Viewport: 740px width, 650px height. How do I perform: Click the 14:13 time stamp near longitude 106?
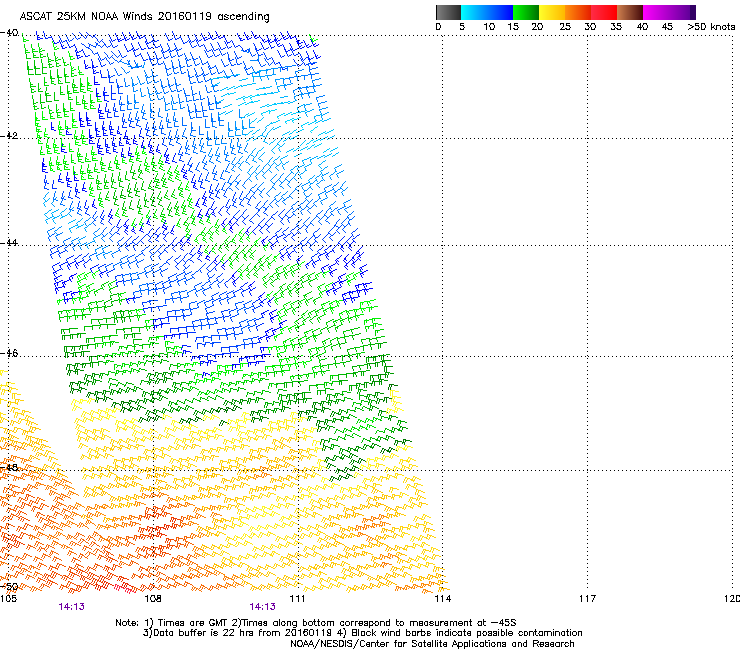(x=71, y=607)
